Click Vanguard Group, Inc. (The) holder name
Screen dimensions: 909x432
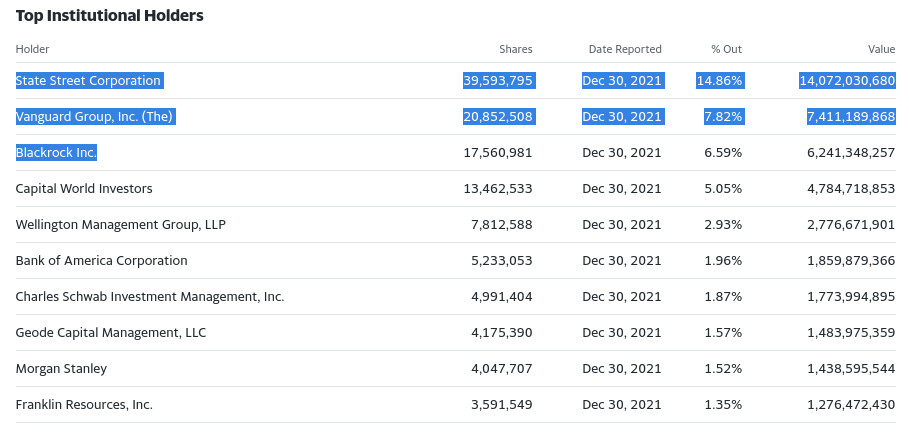[x=95, y=117]
